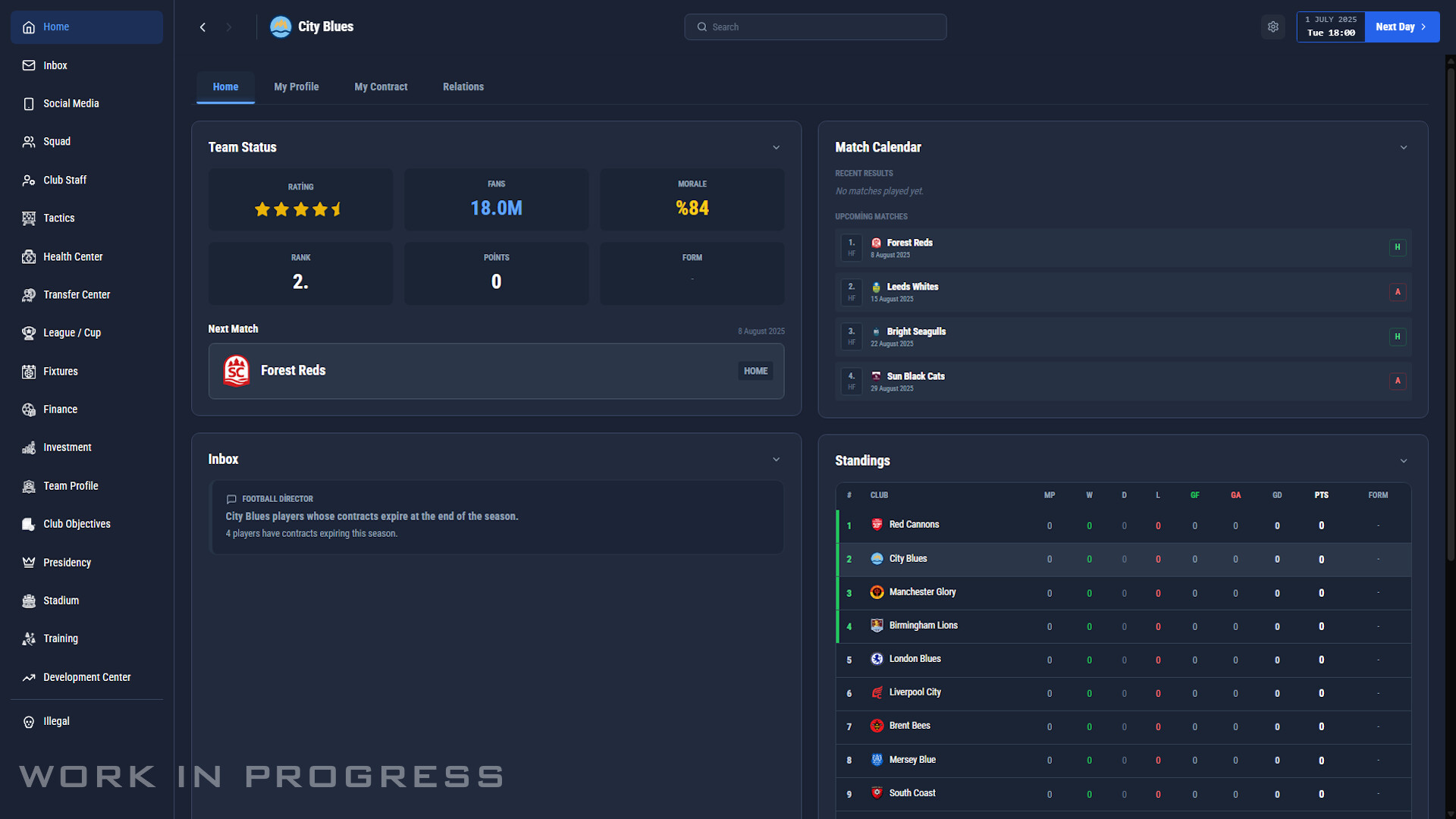
Task: Open the settings gear near the date
Action: click(x=1273, y=27)
